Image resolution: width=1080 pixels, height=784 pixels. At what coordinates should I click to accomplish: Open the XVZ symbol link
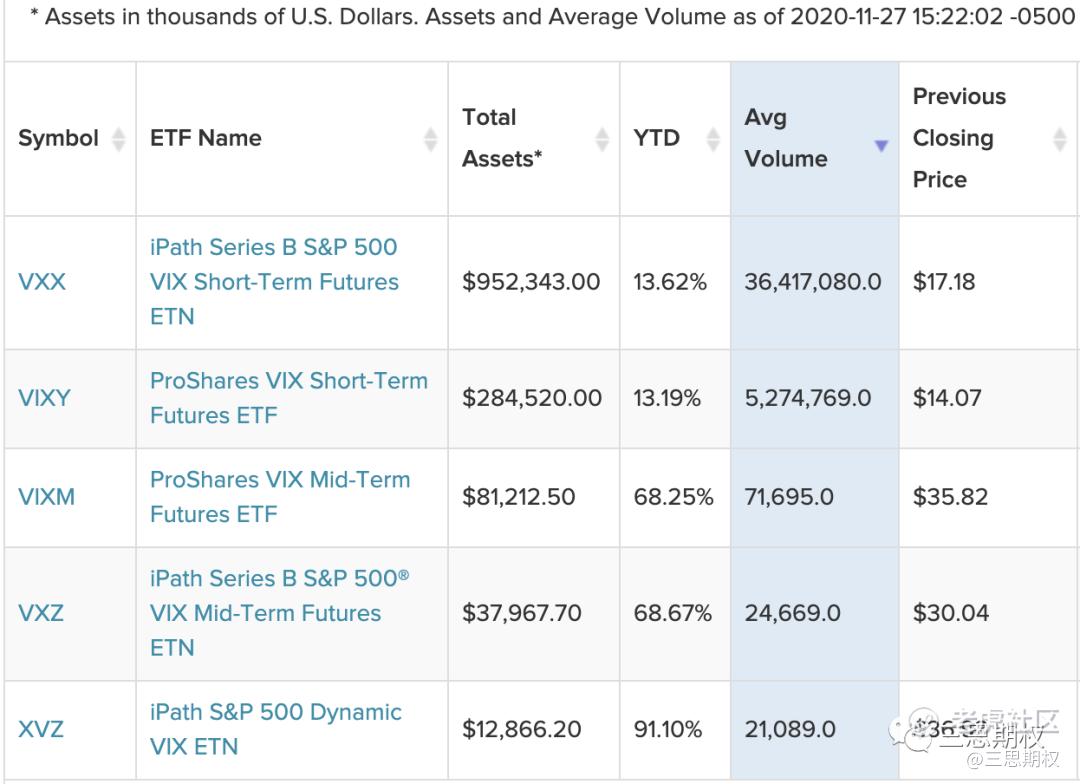41,729
